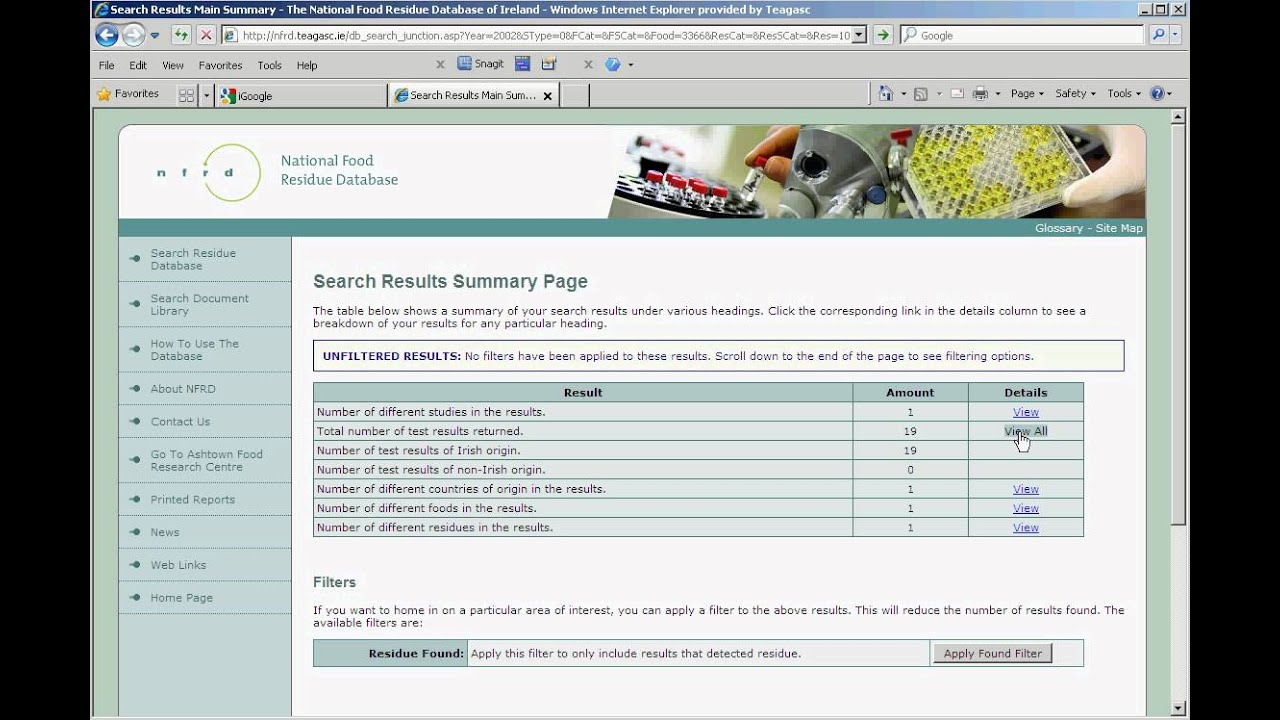The width and height of the screenshot is (1280, 720).
Task: Click the vertical scrollbar up arrow
Action: coord(1177,117)
